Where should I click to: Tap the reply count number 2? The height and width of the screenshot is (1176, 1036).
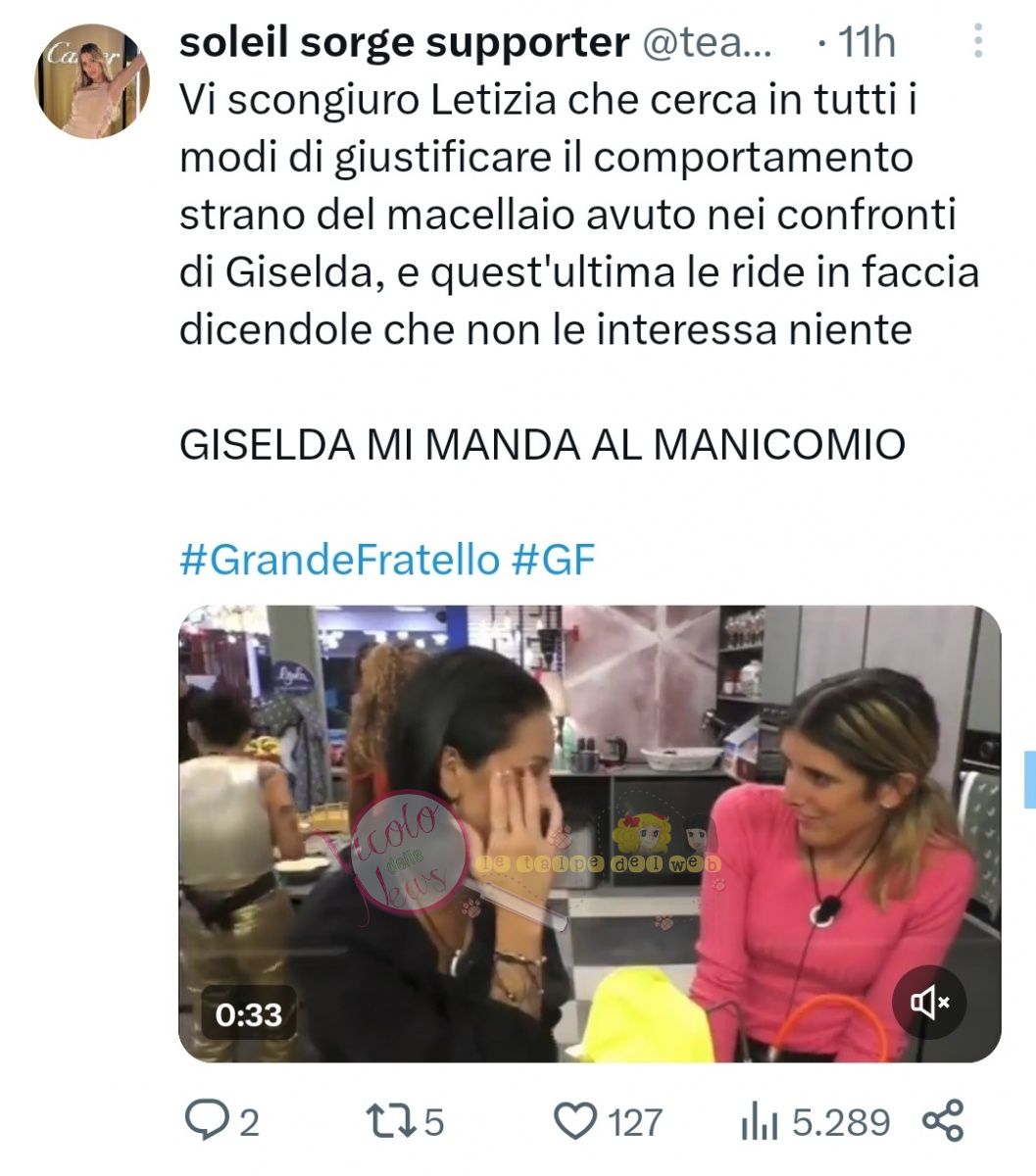pyautogui.click(x=249, y=1122)
